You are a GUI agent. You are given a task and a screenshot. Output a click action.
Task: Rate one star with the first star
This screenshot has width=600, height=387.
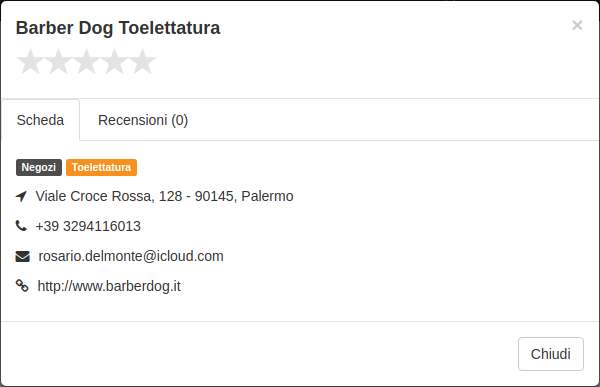coord(30,61)
